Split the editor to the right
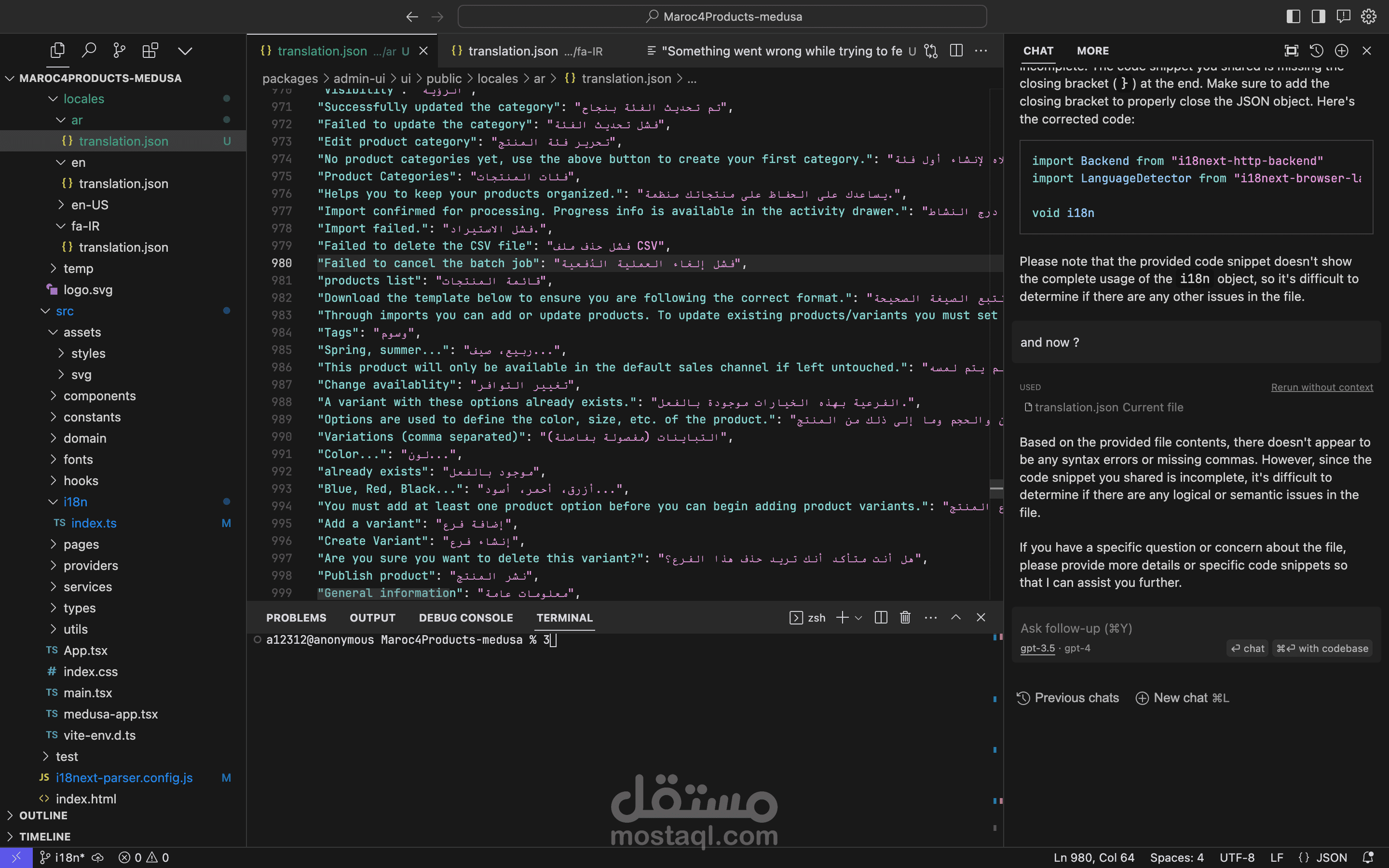This screenshot has height=868, width=1389. 956,51
